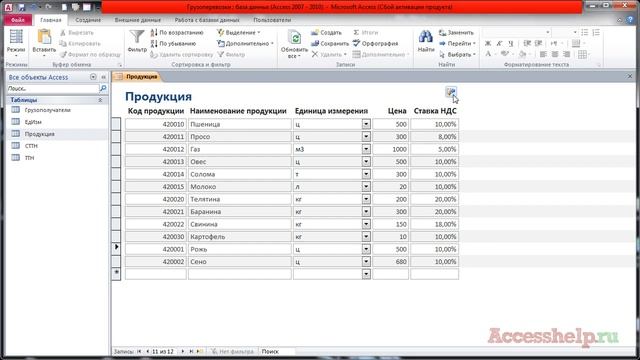Select record selector for Рожь row
640x360 pixels.
tap(116, 249)
